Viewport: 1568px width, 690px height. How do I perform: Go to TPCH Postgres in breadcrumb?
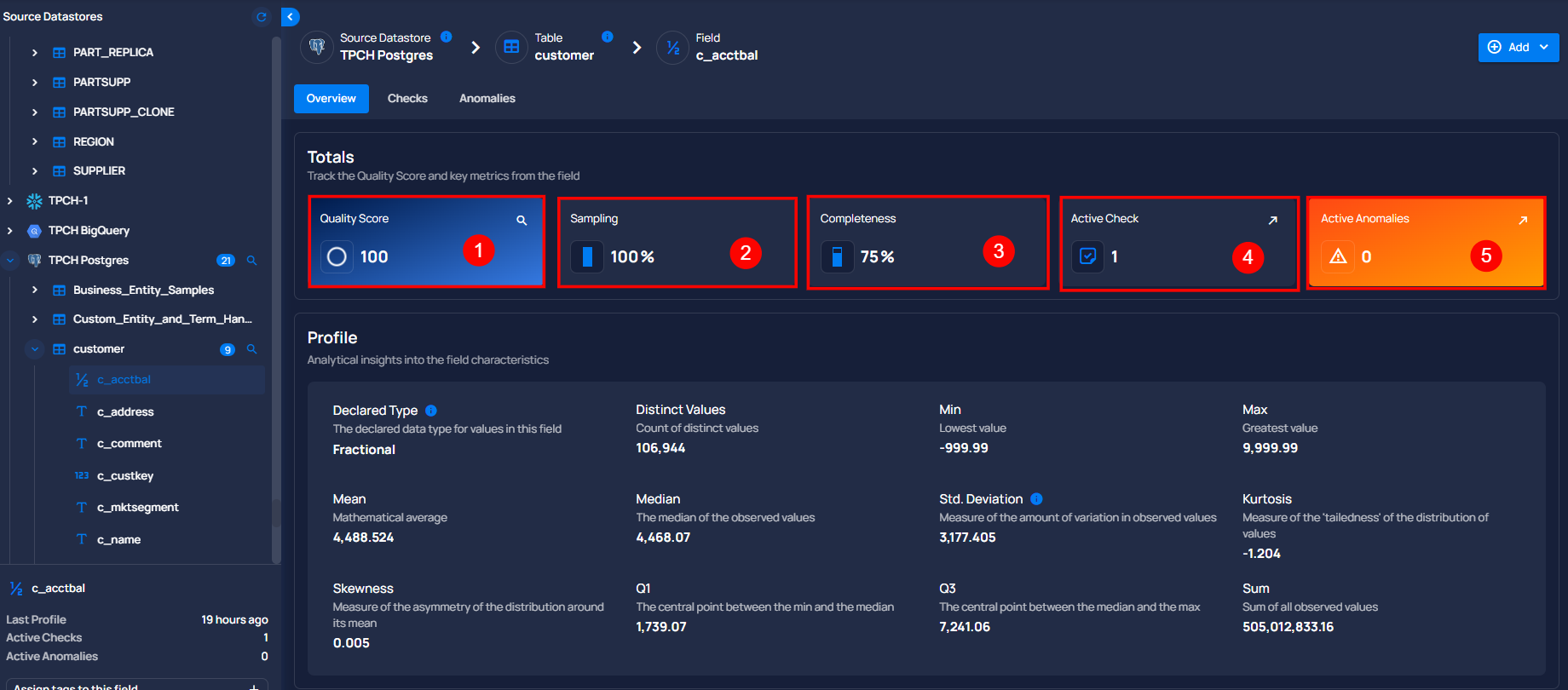coord(386,55)
